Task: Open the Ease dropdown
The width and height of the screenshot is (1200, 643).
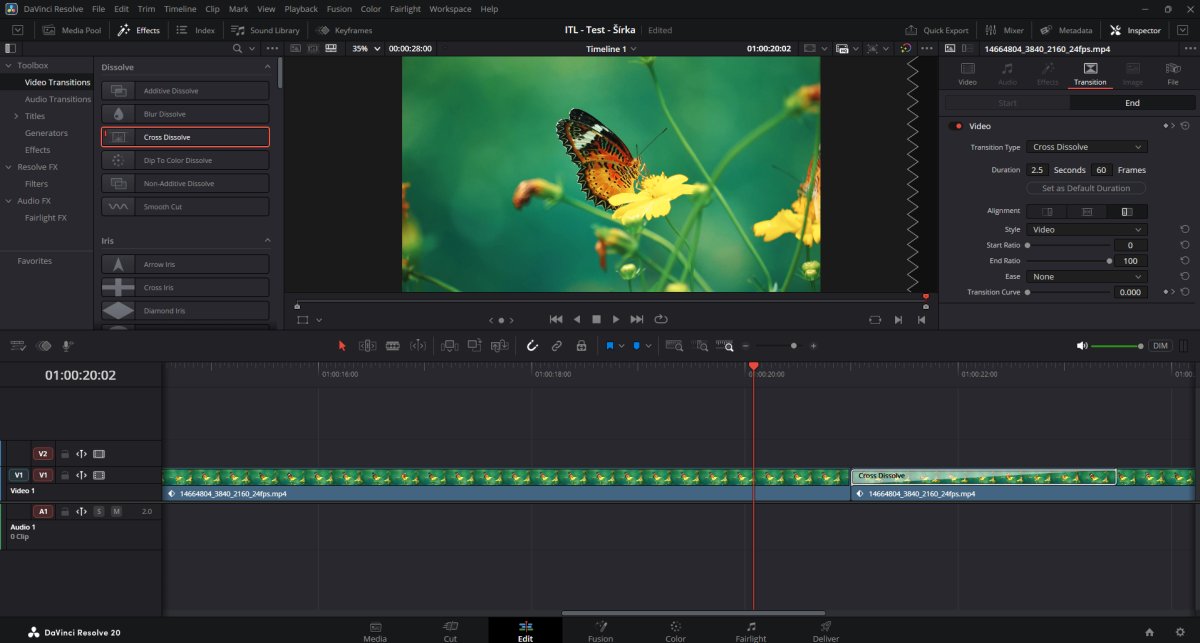Action: 1087,276
